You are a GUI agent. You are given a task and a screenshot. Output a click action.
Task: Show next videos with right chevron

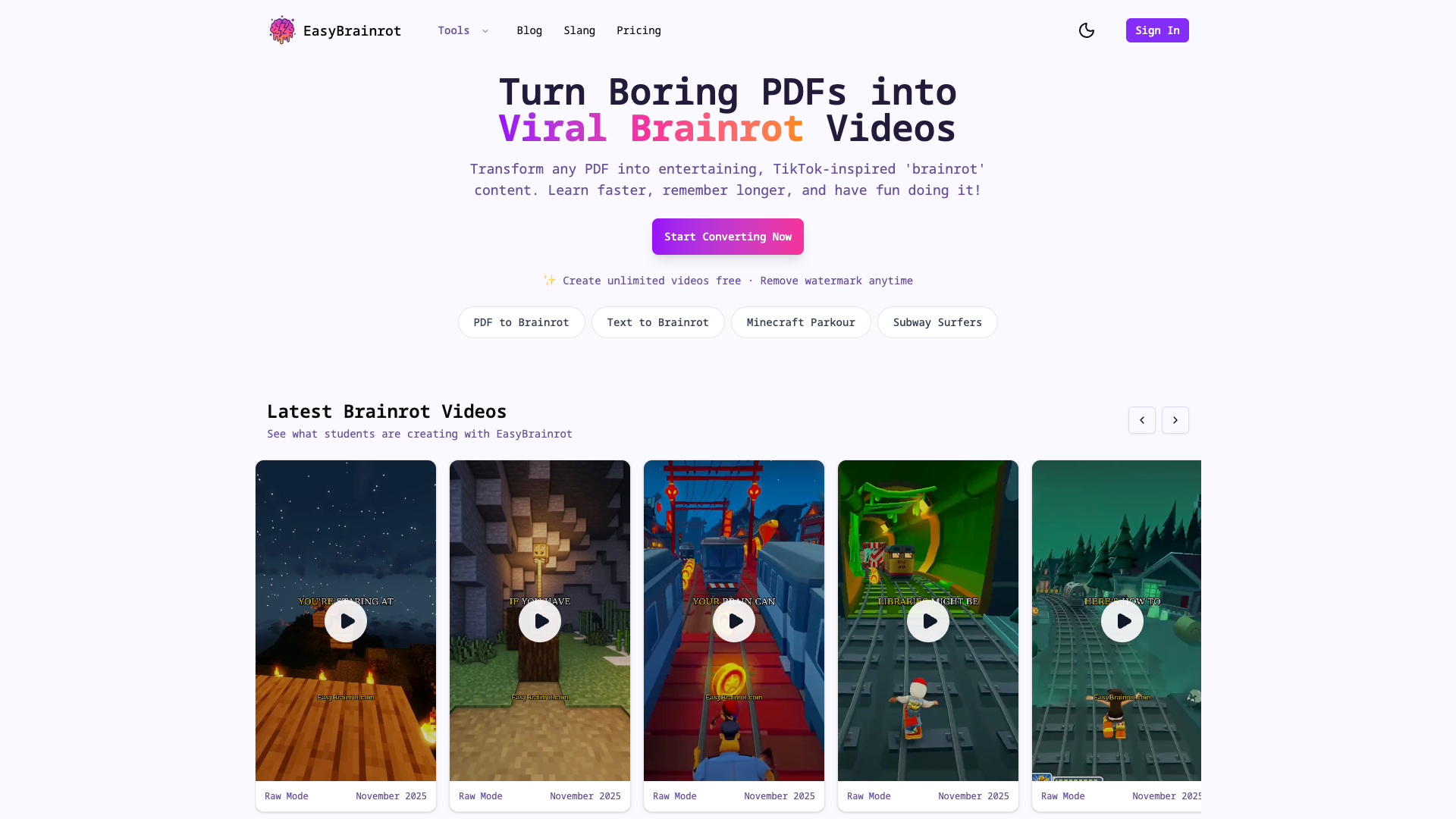click(x=1175, y=420)
